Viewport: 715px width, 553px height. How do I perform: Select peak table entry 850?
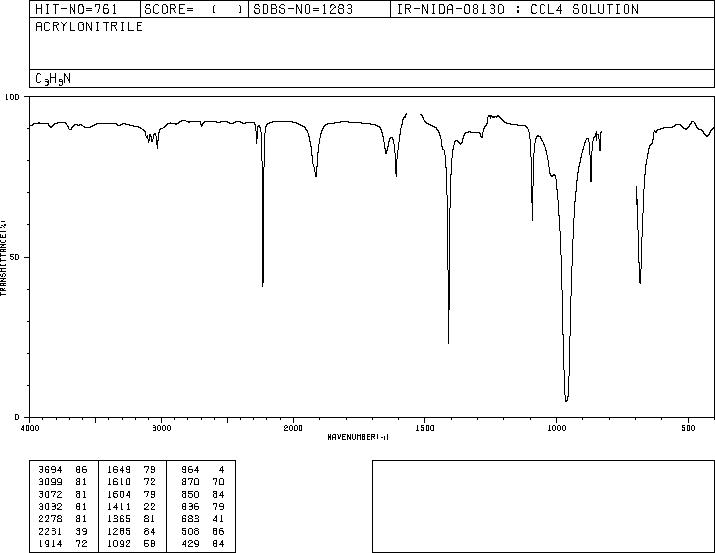[191, 494]
